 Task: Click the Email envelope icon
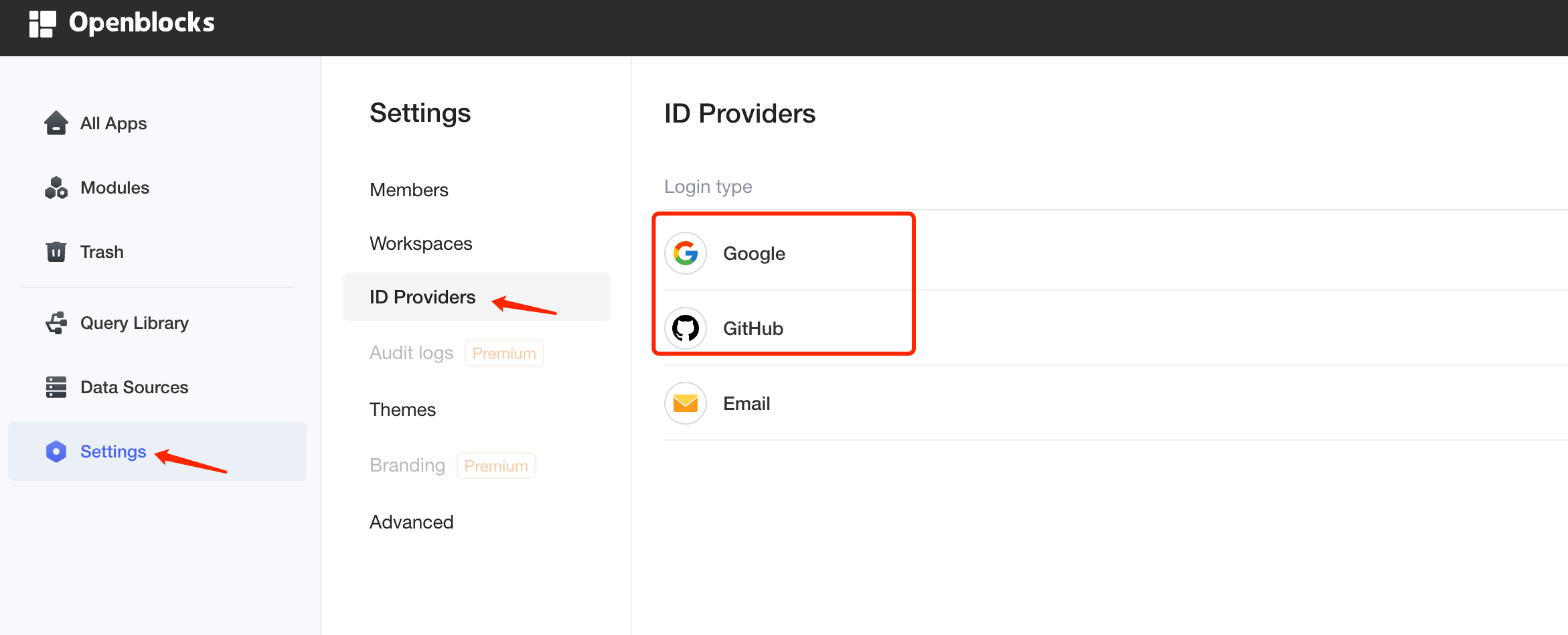685,403
